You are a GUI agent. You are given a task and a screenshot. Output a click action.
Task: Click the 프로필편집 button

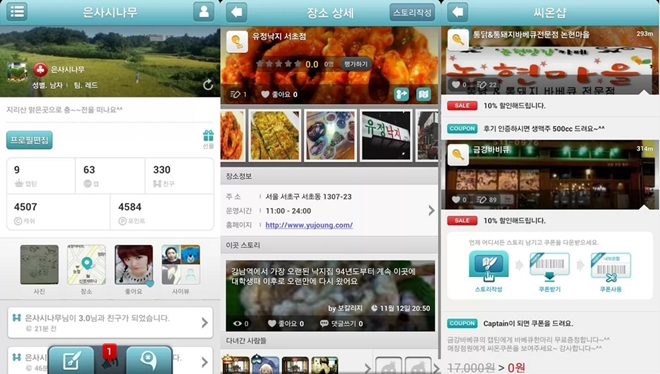coord(29,140)
